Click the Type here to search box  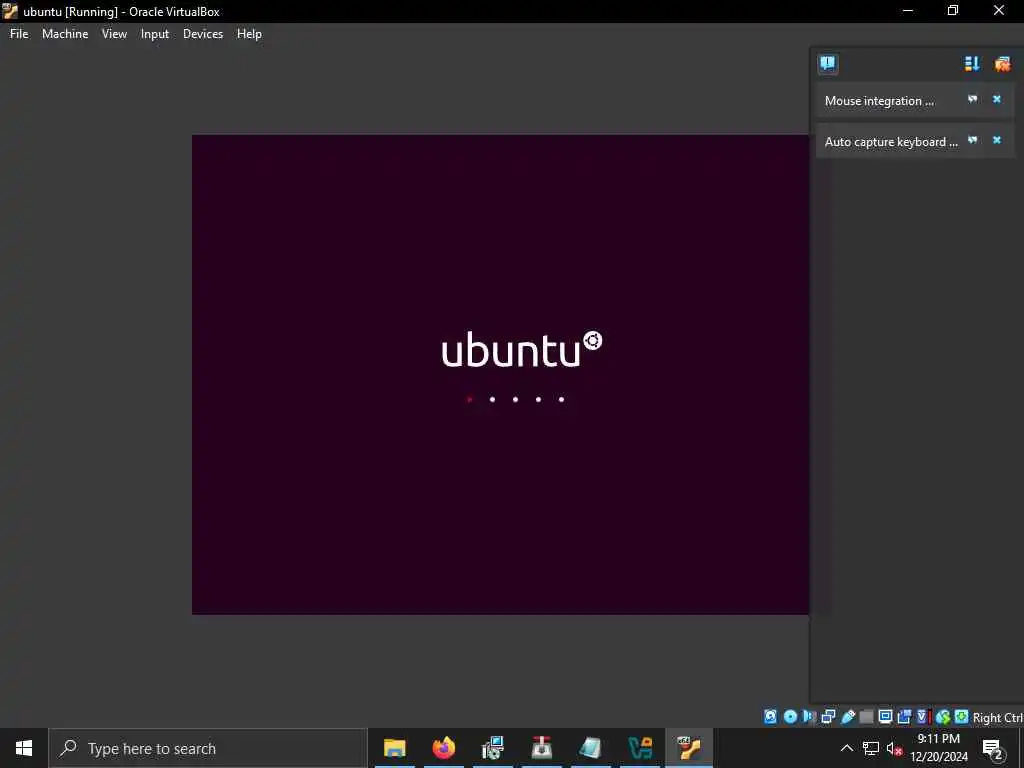pos(208,748)
